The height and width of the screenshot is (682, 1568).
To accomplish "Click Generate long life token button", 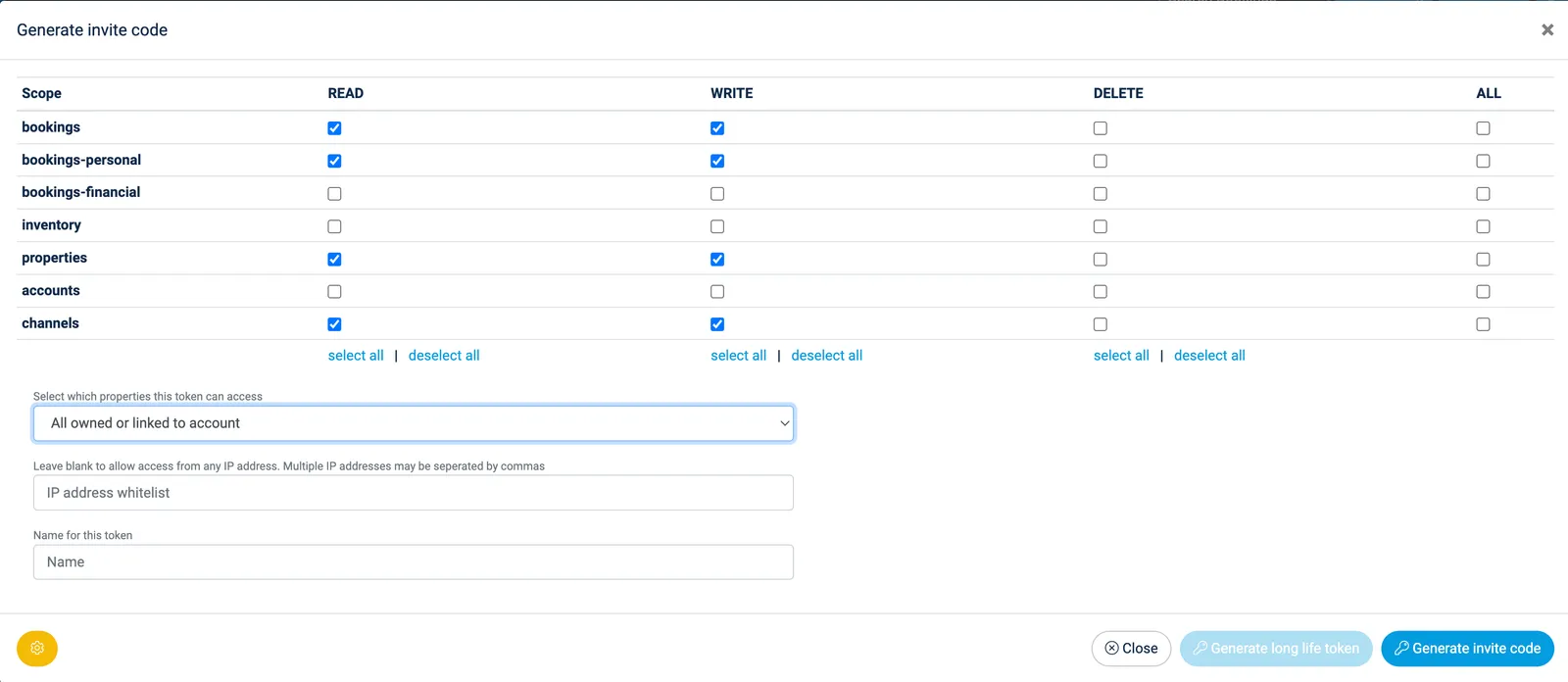I will pos(1276,649).
